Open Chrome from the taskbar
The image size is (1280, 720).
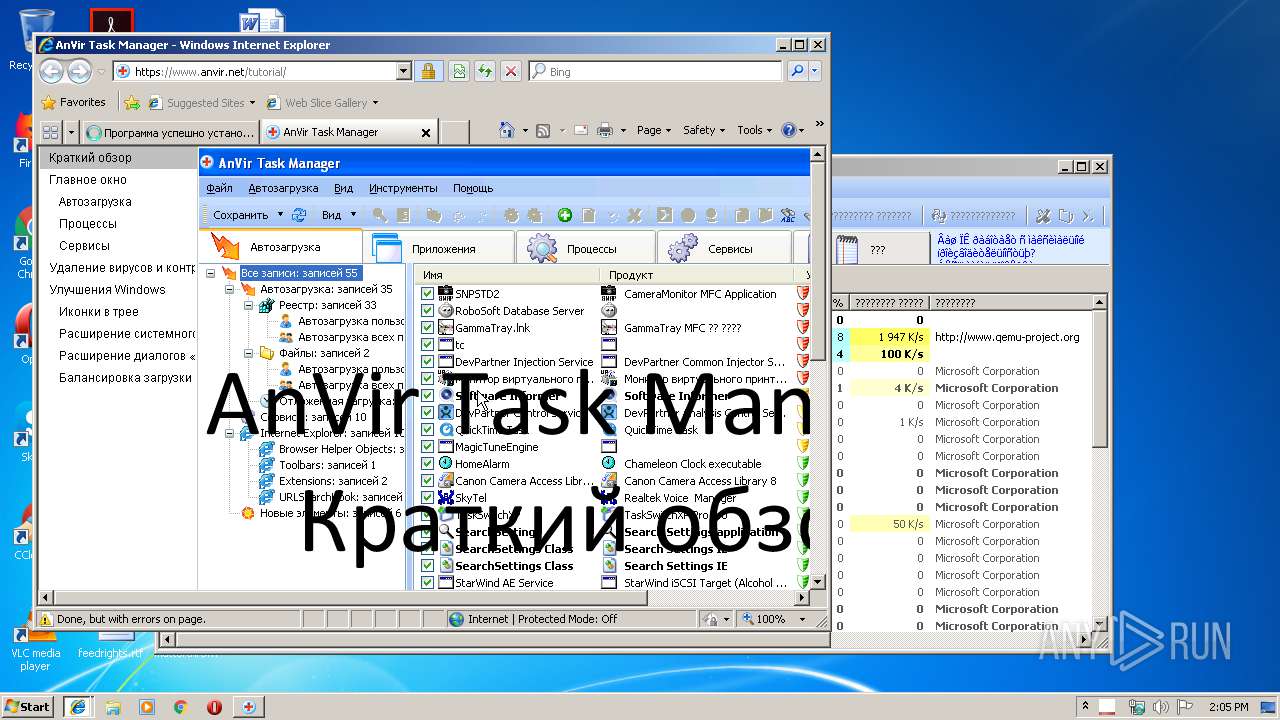click(x=180, y=706)
